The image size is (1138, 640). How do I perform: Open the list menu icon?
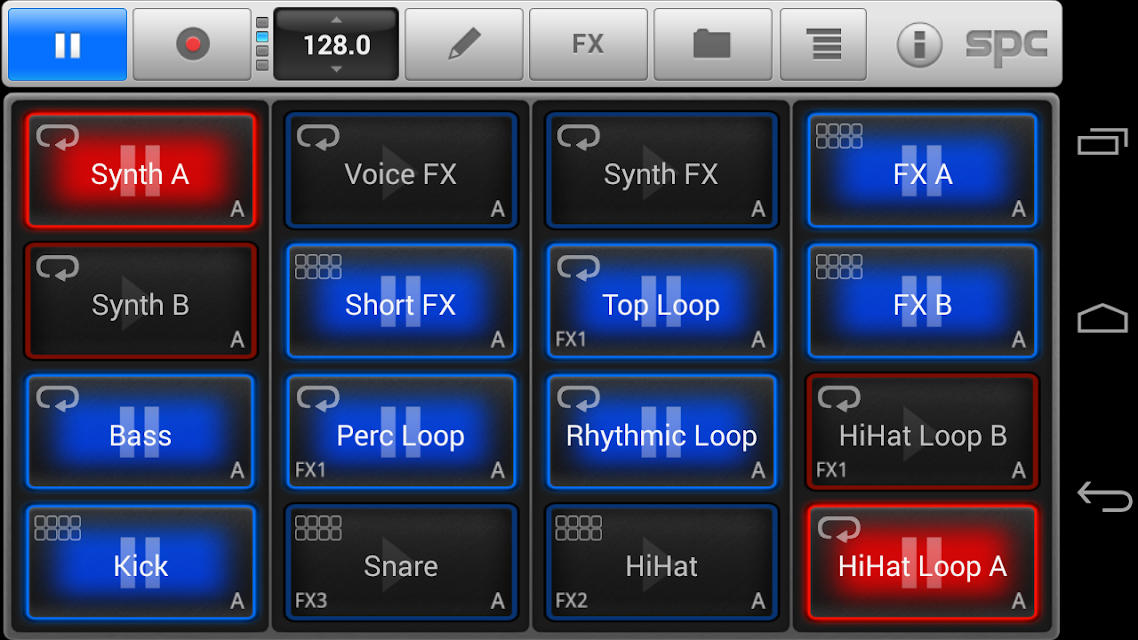(x=823, y=45)
